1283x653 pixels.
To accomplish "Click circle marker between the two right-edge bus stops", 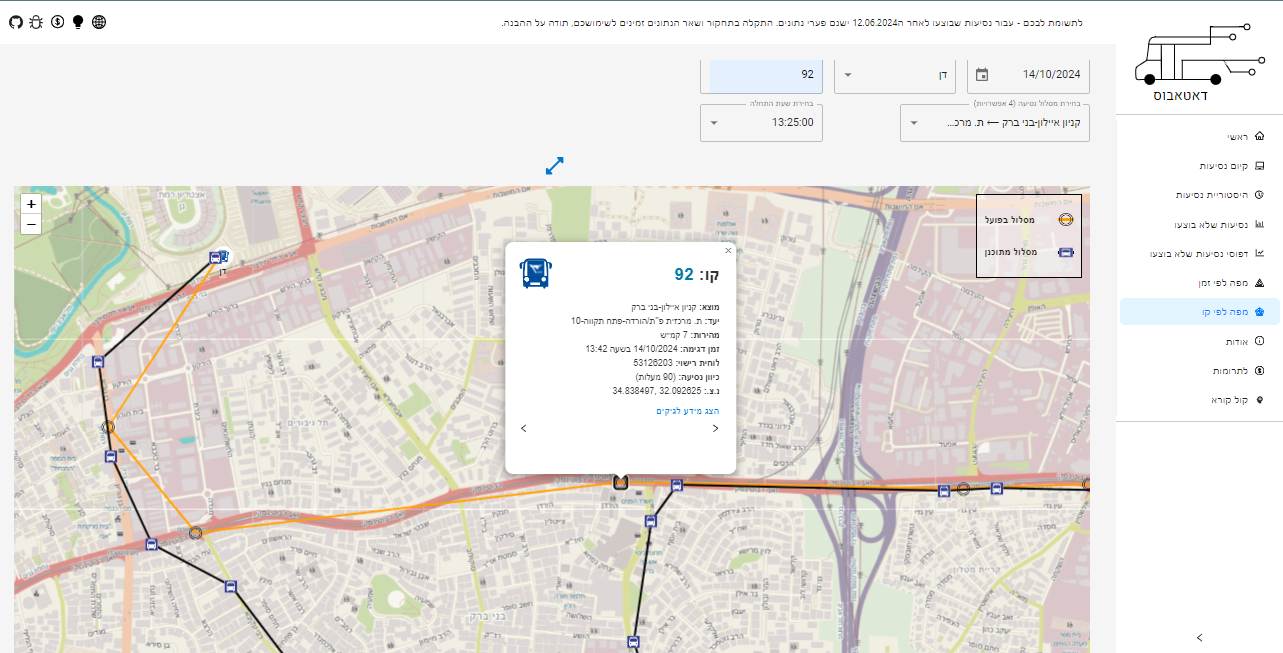I will click(963, 489).
